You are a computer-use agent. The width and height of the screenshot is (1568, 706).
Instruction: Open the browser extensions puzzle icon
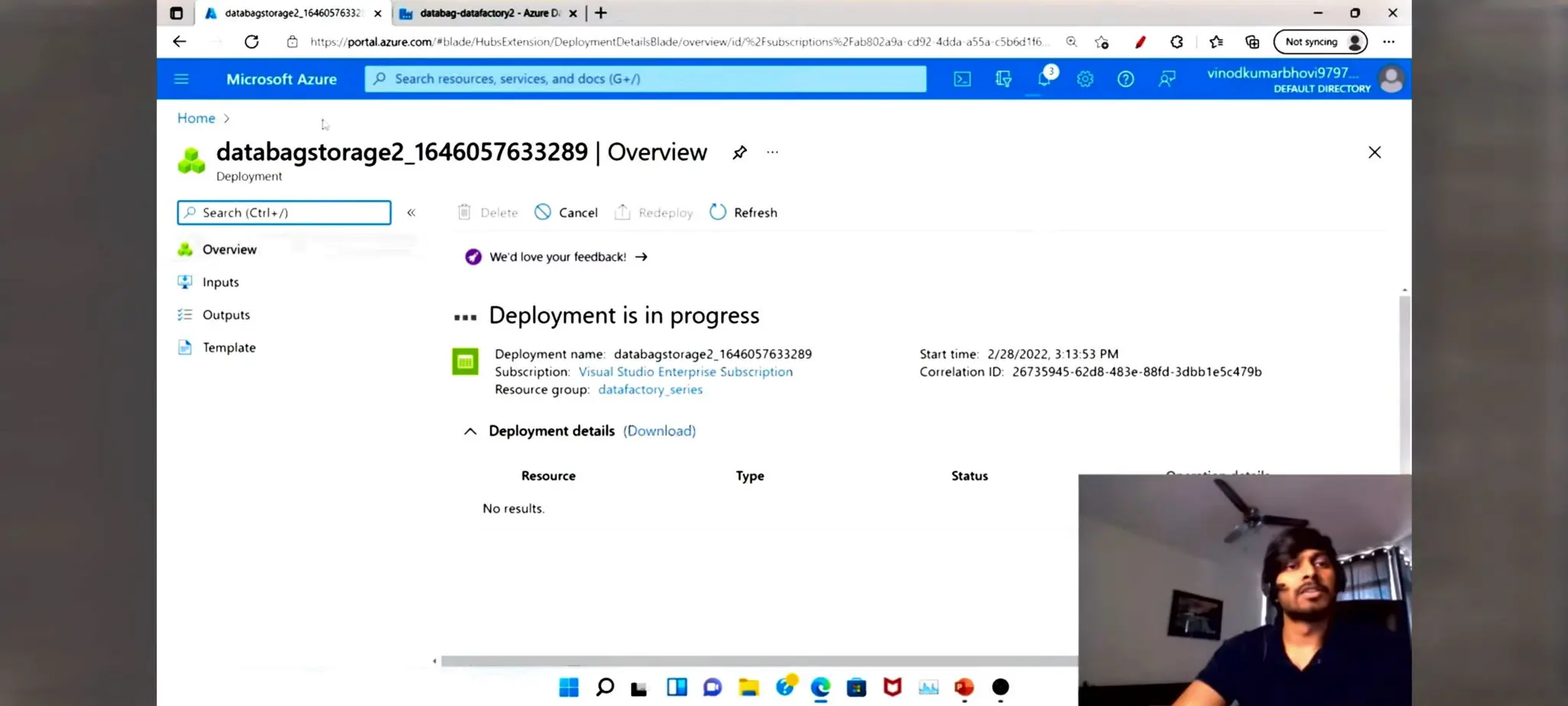tap(1177, 42)
